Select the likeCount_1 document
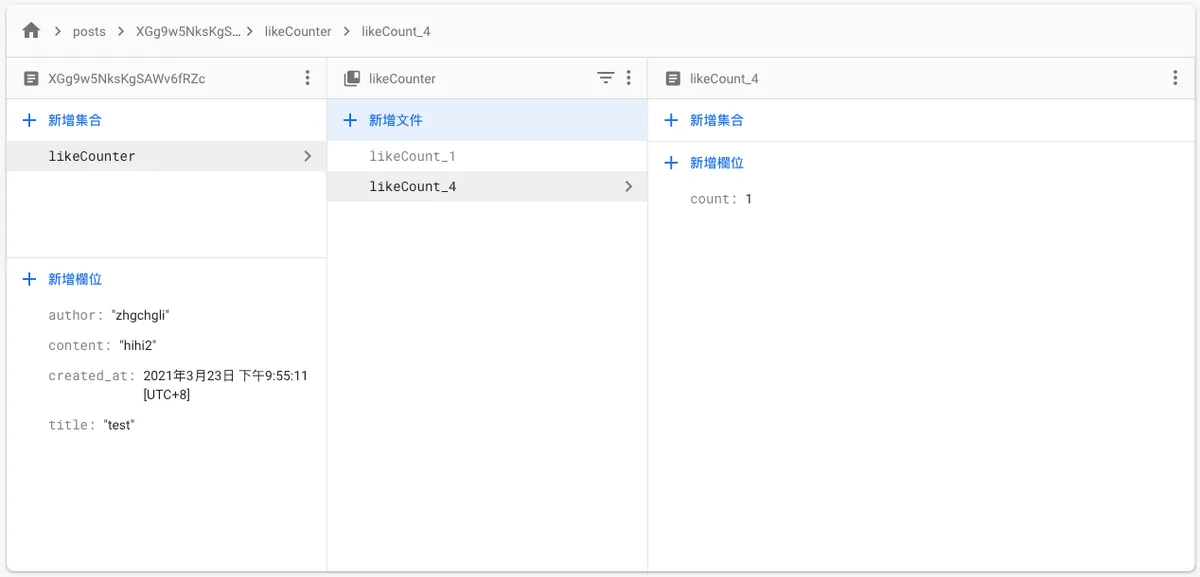The width and height of the screenshot is (1200, 577). tap(412, 156)
